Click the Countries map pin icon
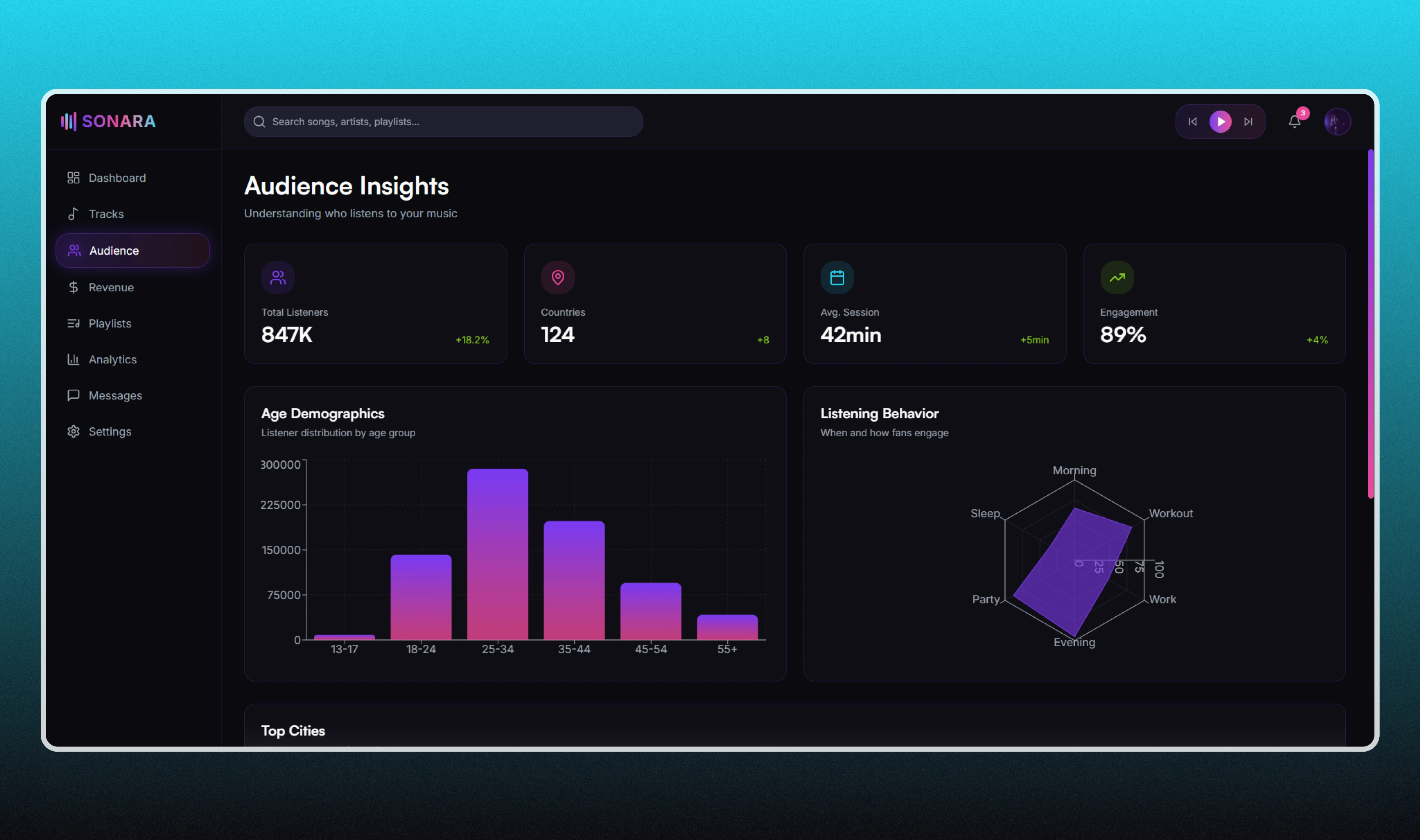 (x=558, y=277)
